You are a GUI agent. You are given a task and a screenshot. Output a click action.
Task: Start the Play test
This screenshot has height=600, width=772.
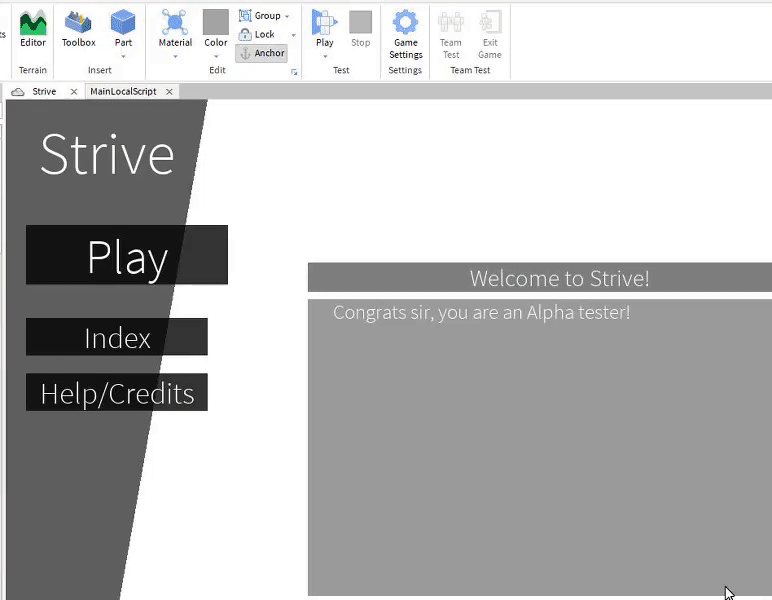click(x=324, y=29)
